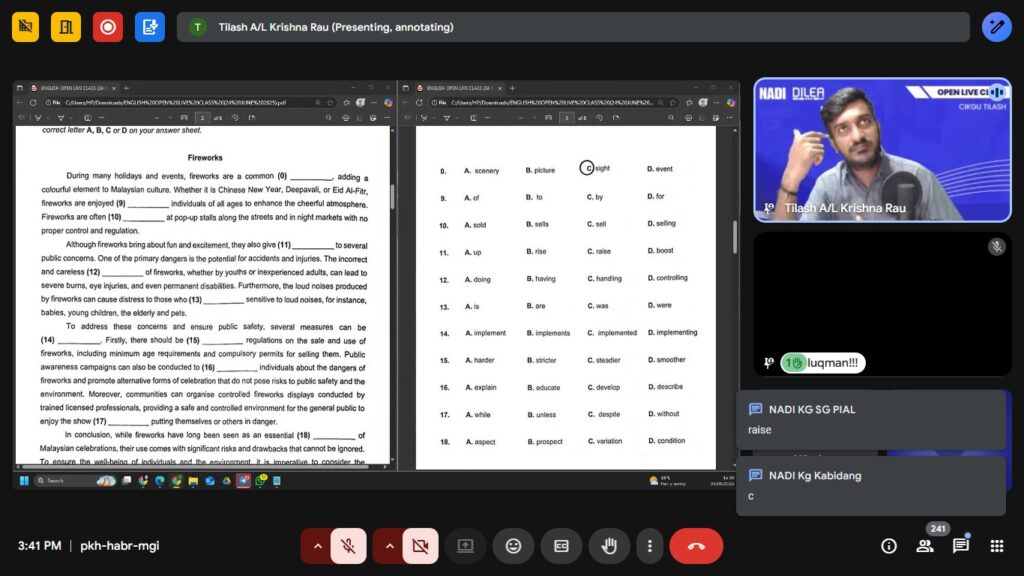This screenshot has height=576, width=1024.
Task: Click Tilash's presenter video tile
Action: point(881,149)
